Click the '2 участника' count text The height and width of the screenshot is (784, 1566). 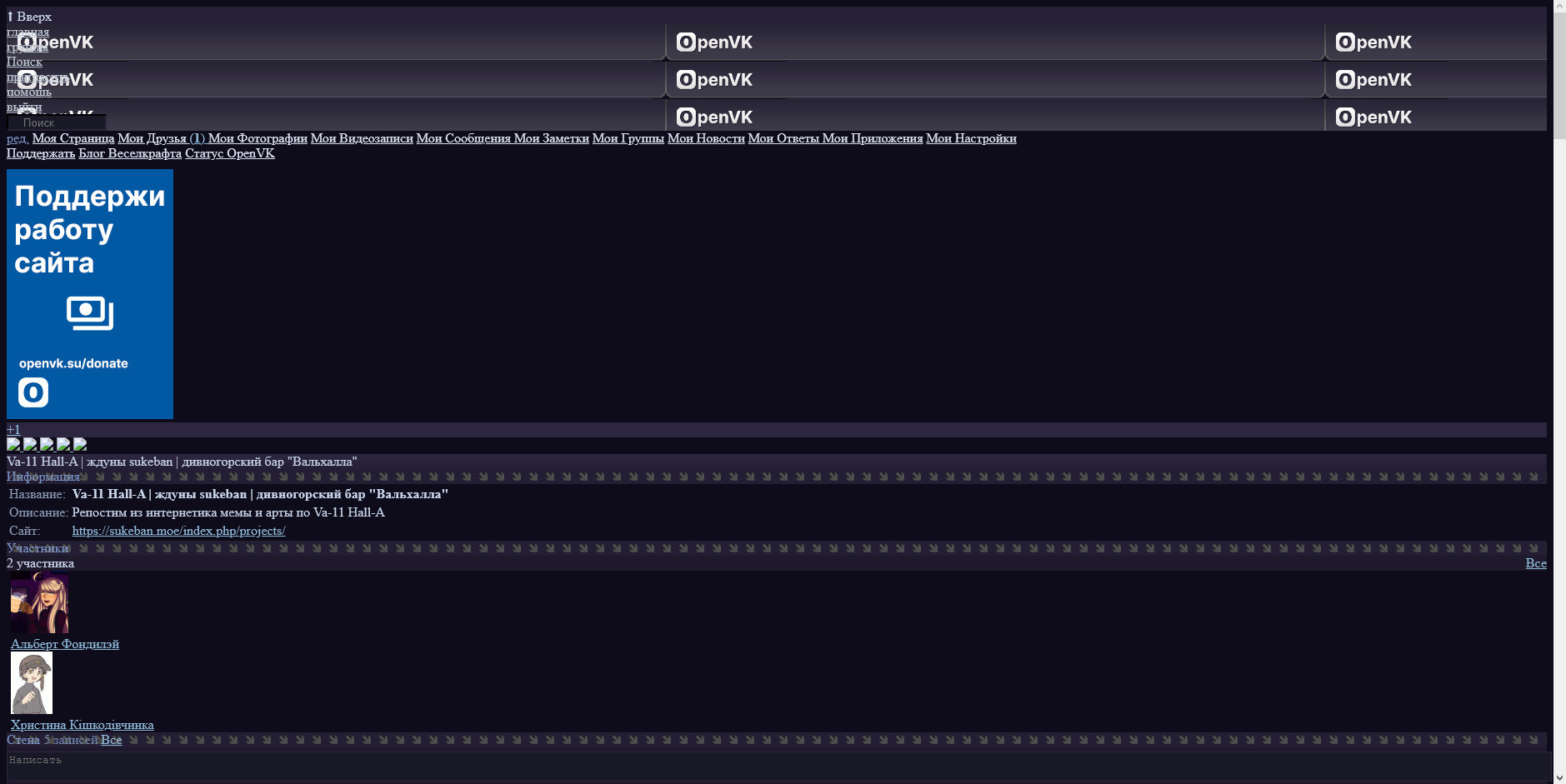[41, 563]
